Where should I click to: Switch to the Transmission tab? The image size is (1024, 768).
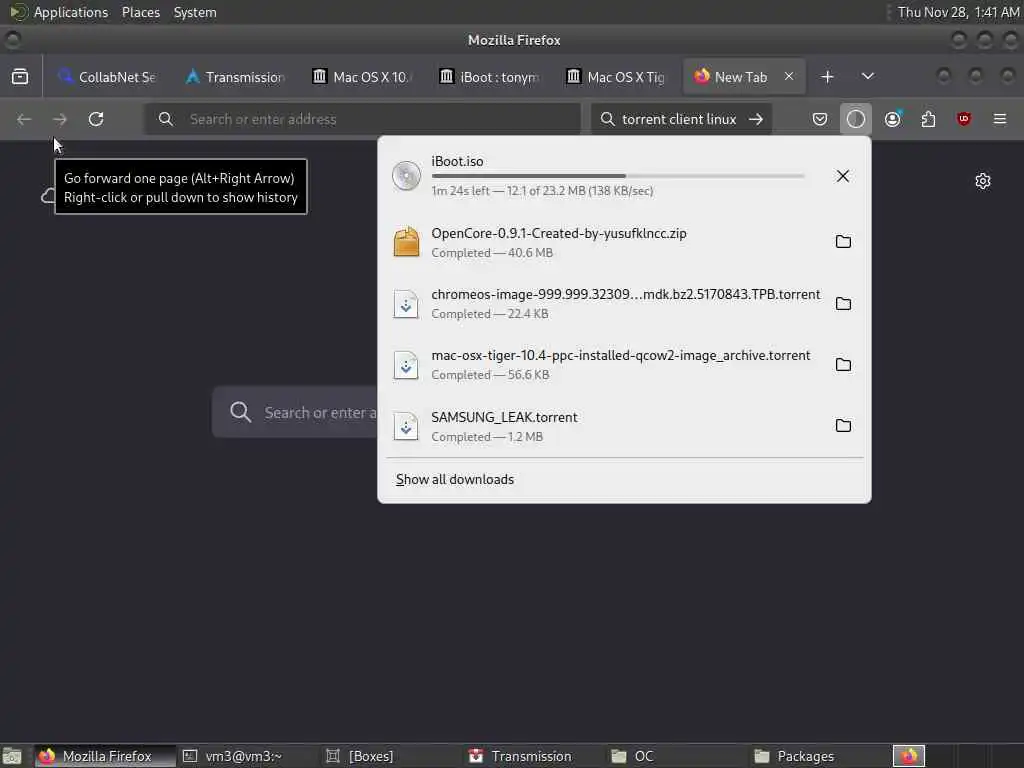(235, 77)
